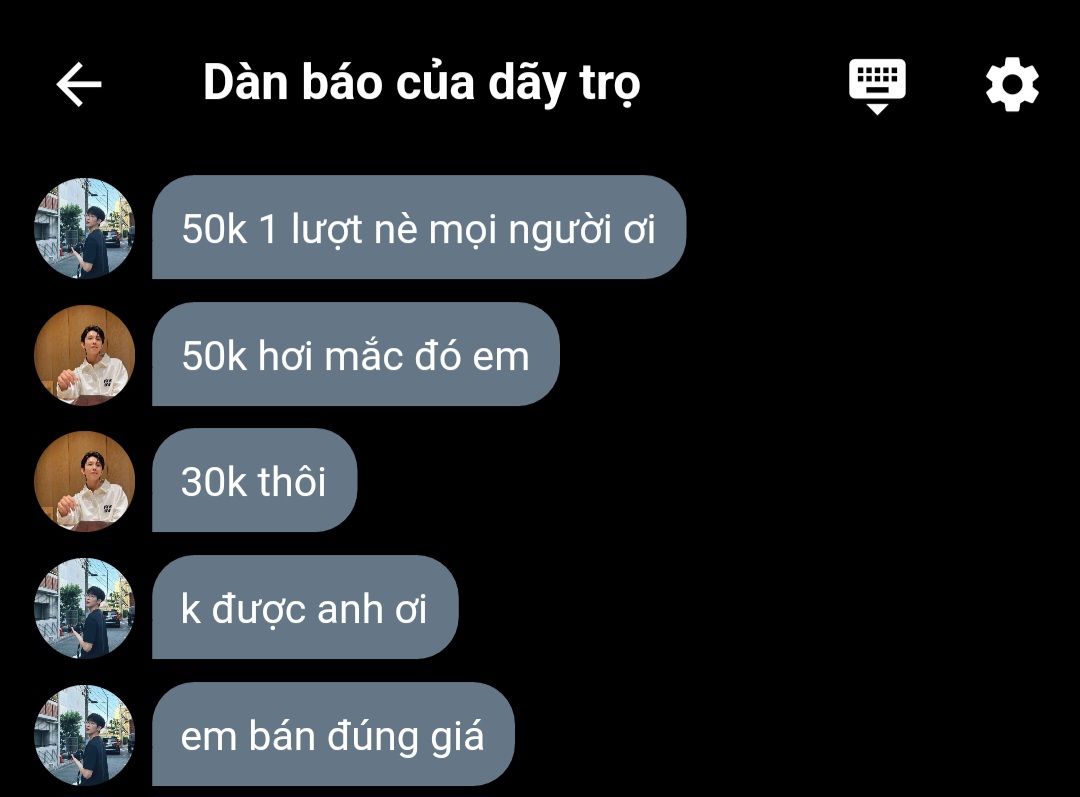Tap the avatar next to 'em bán đúng giá'

pyautogui.click(x=85, y=735)
